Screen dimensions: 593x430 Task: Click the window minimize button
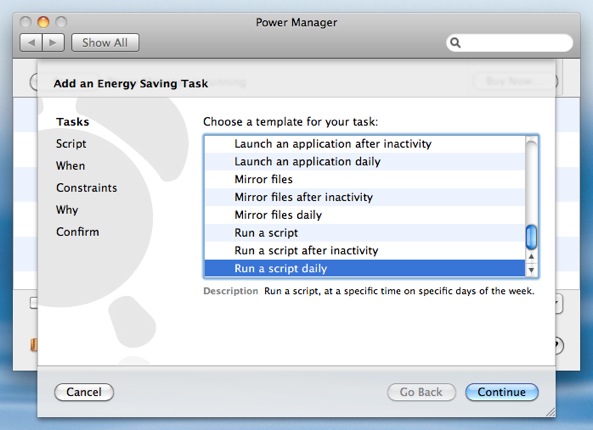43,22
